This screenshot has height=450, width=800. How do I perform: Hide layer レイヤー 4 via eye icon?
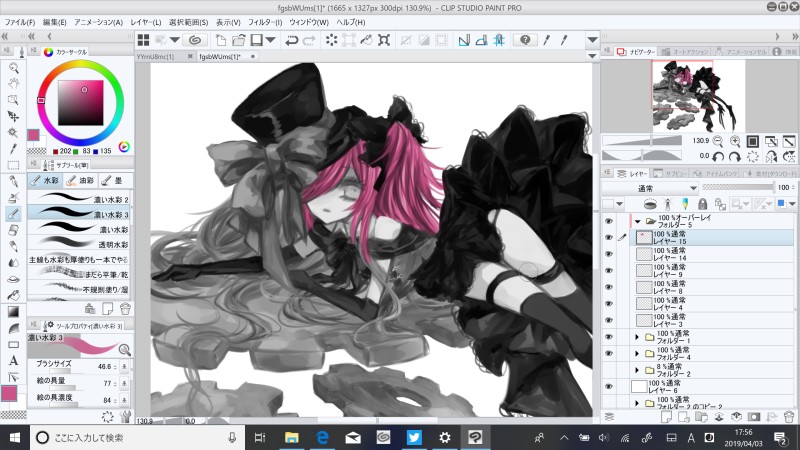[609, 304]
